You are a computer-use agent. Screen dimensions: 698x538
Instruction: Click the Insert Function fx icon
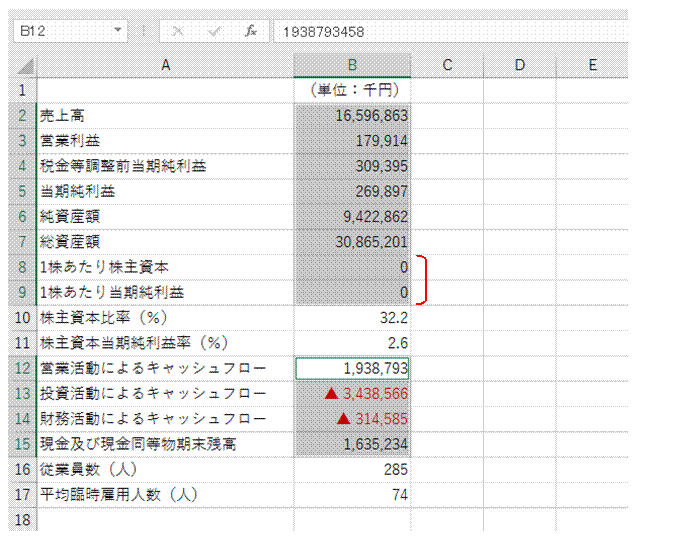(251, 31)
